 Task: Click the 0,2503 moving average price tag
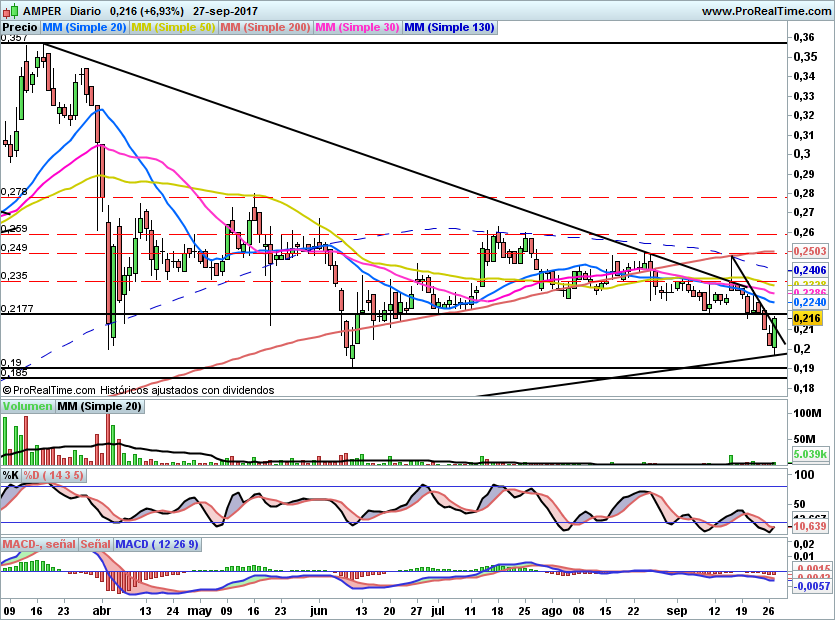coord(810,251)
